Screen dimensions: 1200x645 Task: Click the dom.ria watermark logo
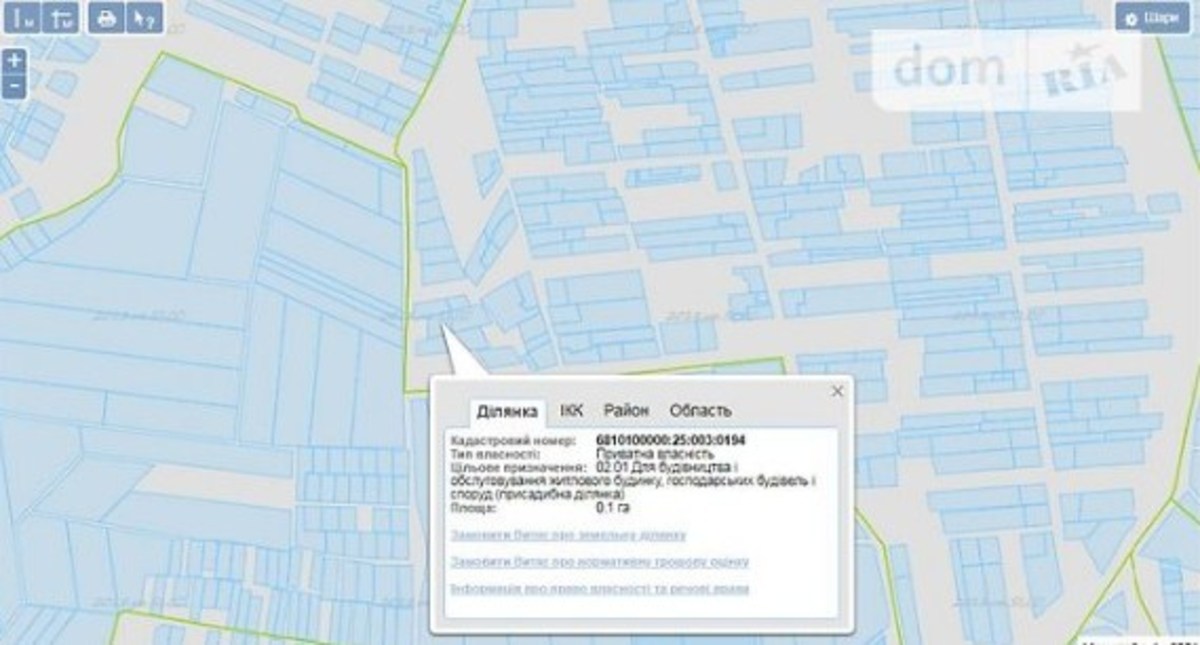(x=1007, y=70)
